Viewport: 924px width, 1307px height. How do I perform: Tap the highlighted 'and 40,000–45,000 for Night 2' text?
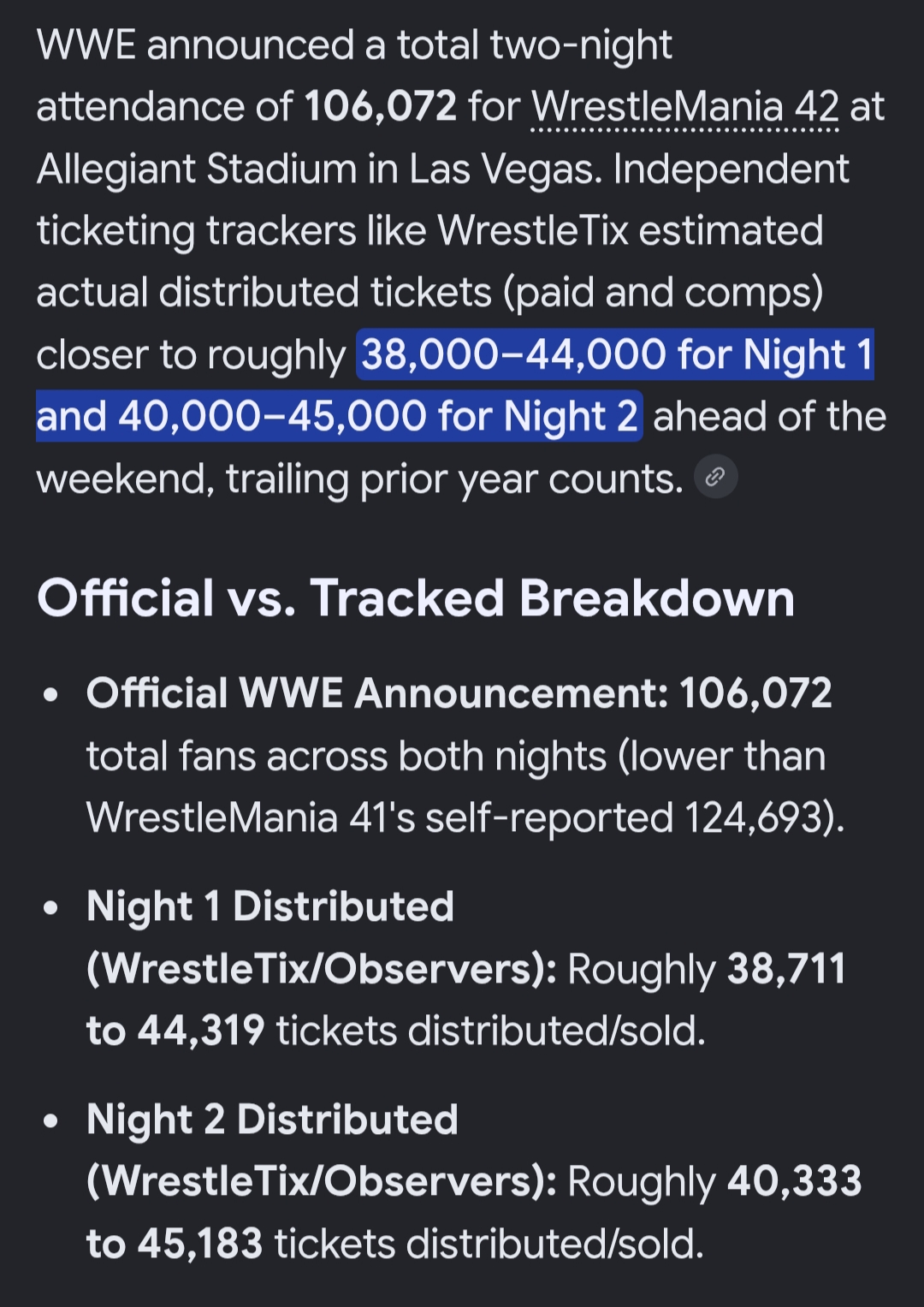point(339,416)
